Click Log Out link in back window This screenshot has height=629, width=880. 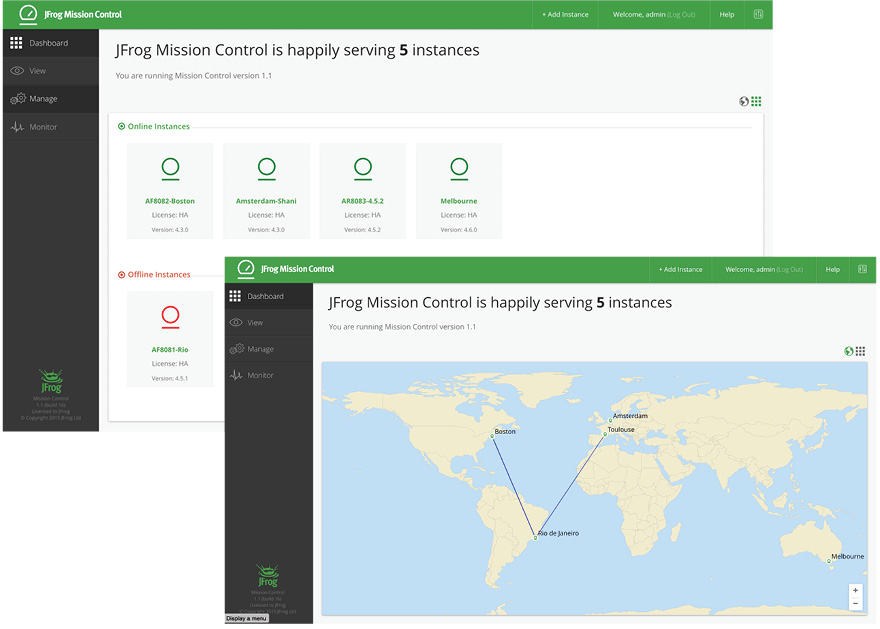click(681, 15)
